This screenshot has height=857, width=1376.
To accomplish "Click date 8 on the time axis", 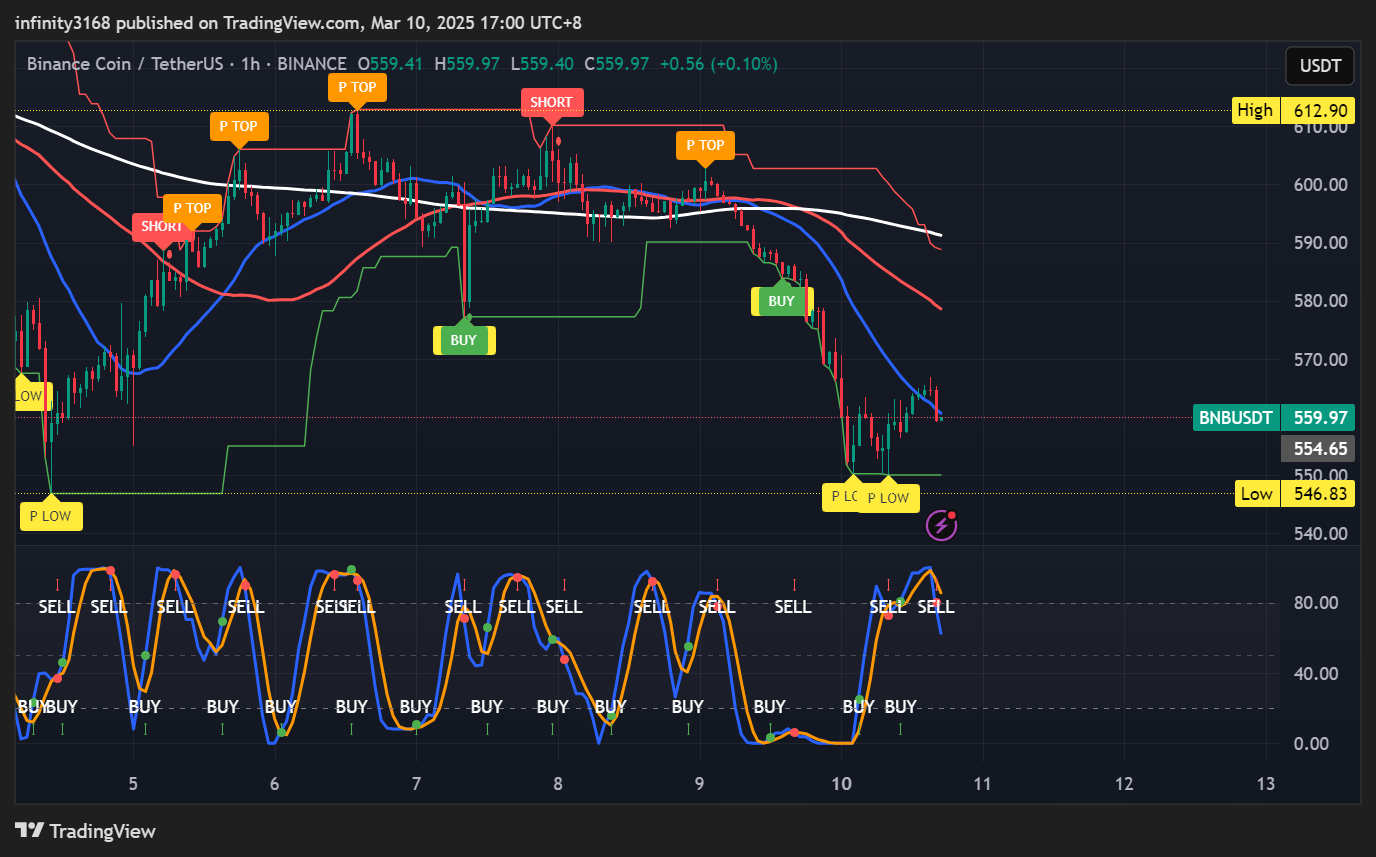I will point(558,783).
